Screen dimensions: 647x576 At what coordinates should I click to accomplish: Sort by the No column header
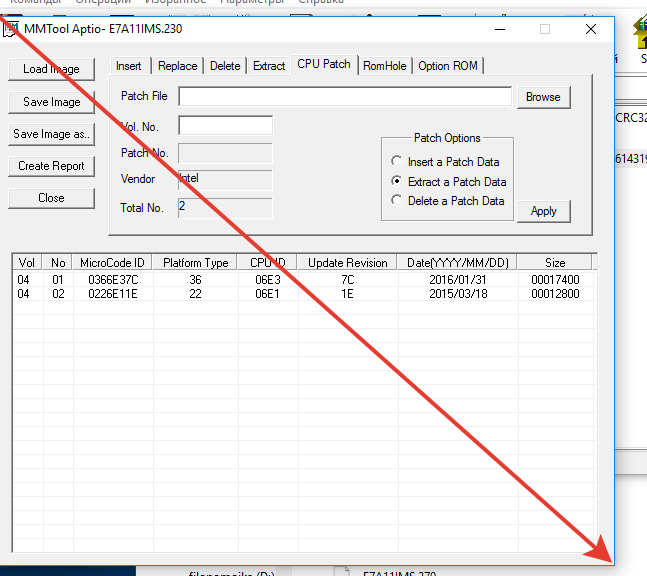[58, 262]
